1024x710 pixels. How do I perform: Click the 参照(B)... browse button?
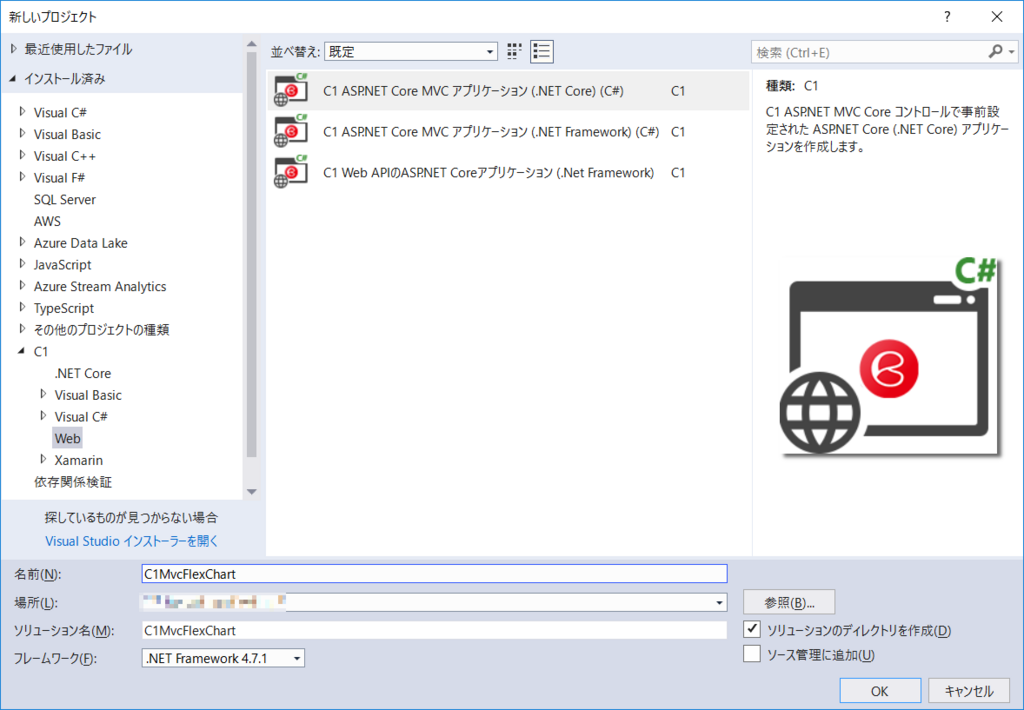pyautogui.click(x=789, y=602)
